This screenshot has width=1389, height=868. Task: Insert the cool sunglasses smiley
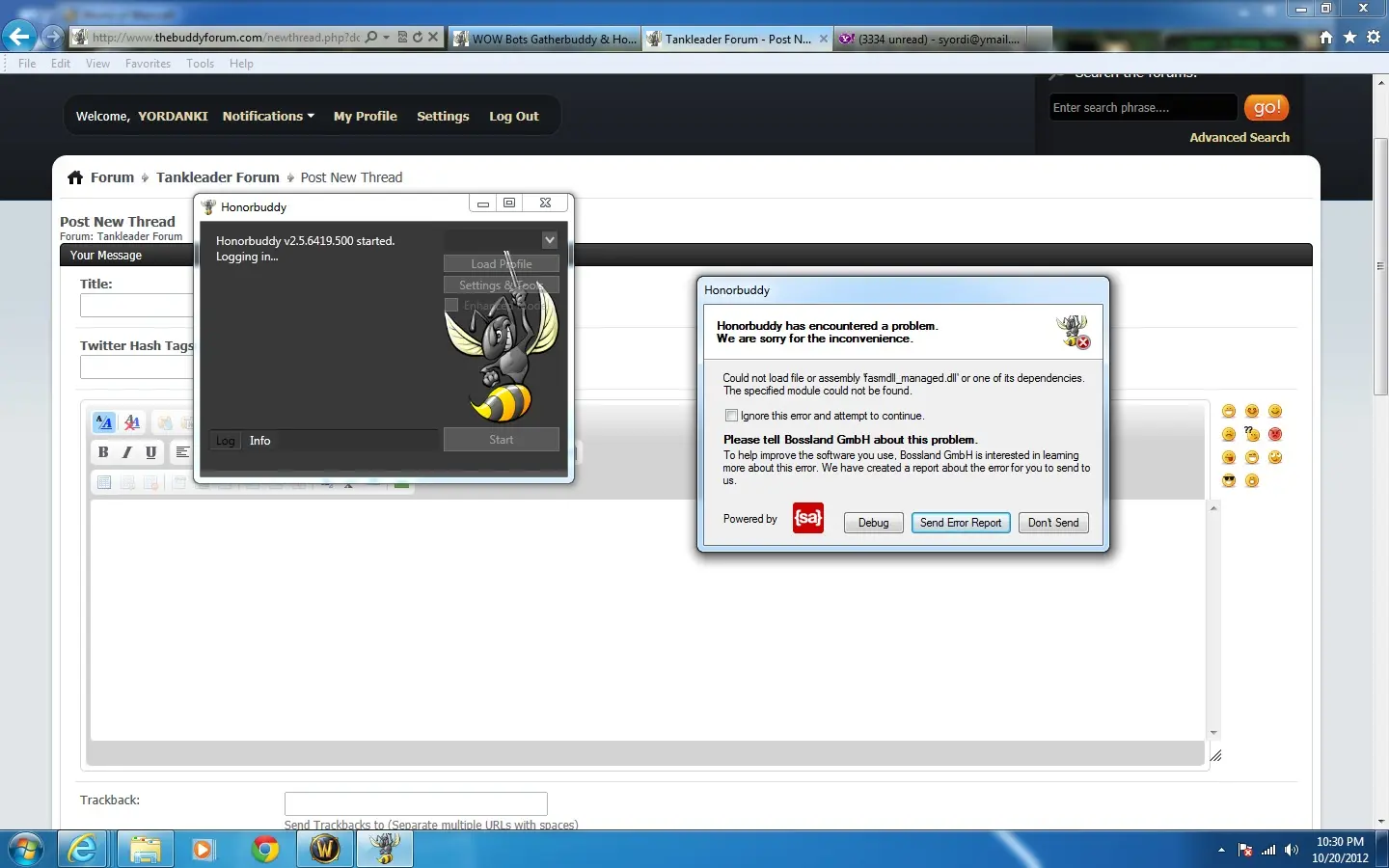point(1229,480)
